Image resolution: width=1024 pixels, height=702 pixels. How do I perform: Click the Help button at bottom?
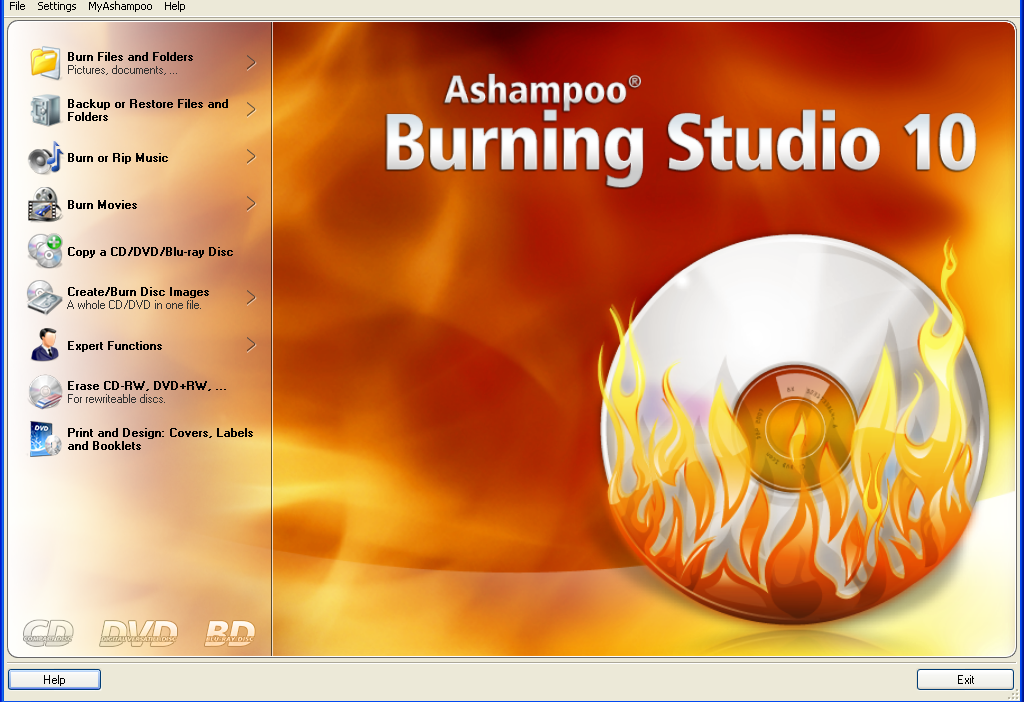pos(54,680)
